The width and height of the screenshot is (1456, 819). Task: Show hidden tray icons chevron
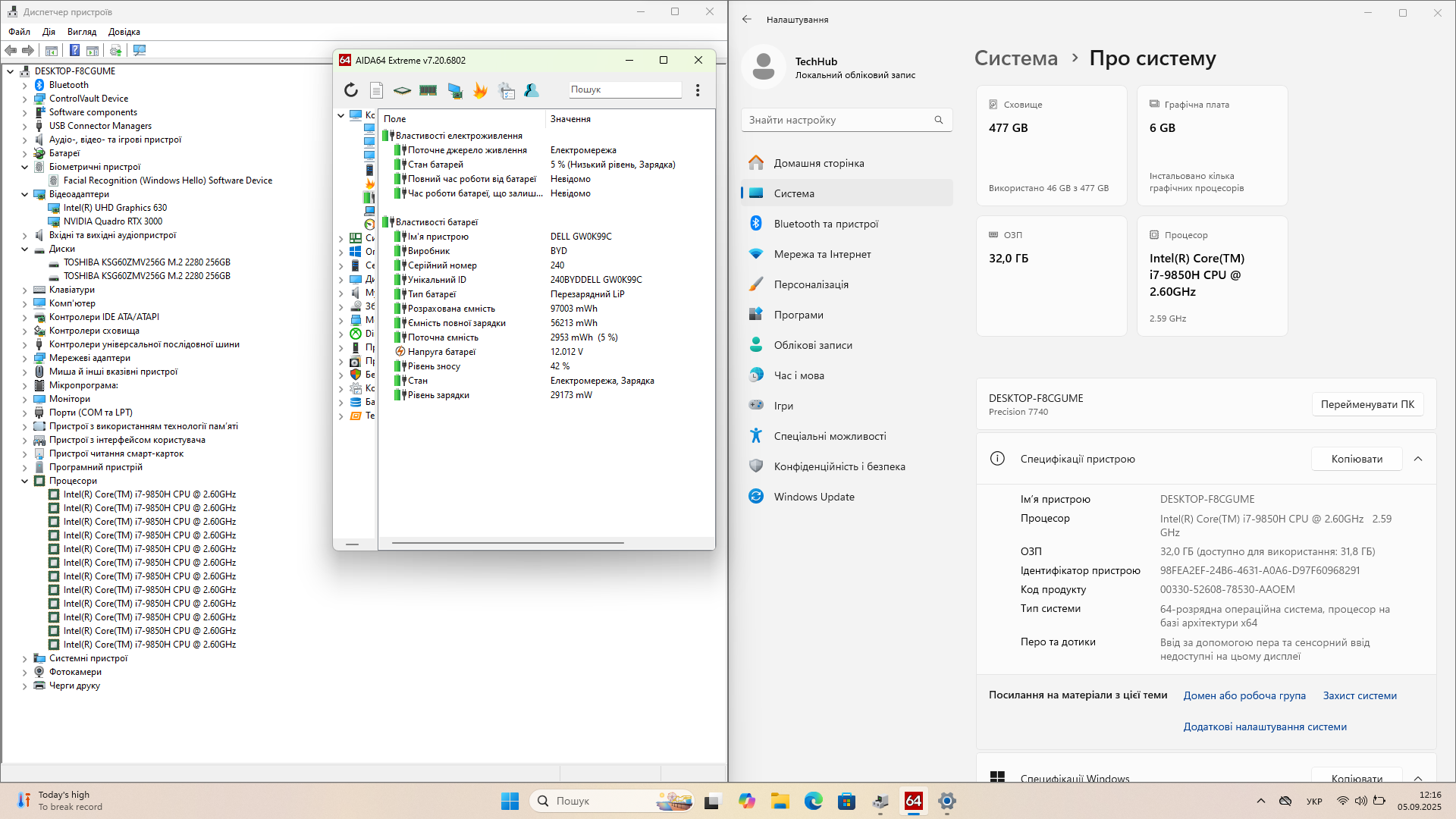tap(1261, 801)
